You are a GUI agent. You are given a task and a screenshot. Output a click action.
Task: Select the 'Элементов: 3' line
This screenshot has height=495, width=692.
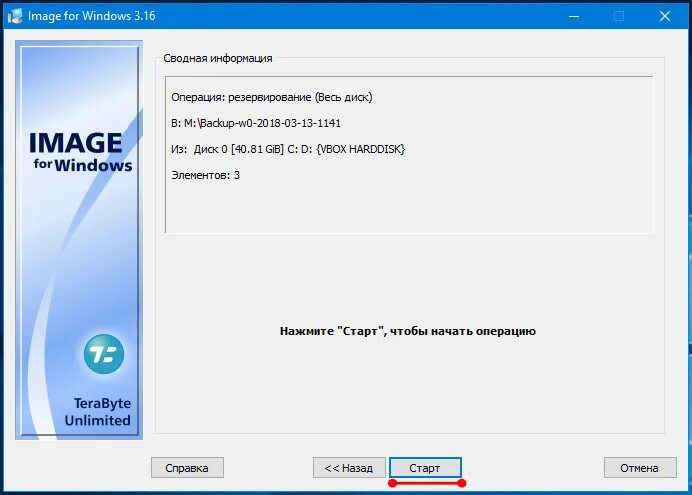point(205,175)
